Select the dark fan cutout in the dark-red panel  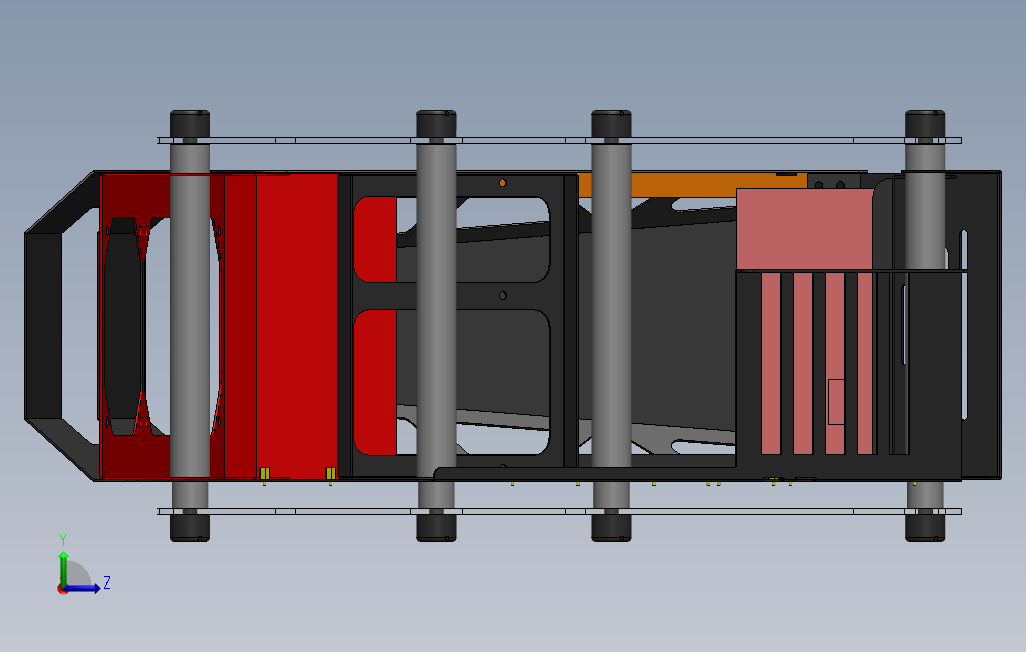pos(122,326)
